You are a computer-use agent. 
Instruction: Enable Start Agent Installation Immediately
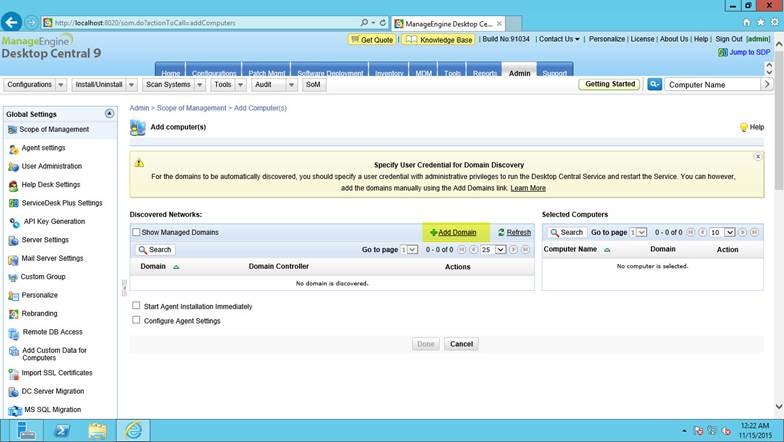(136, 306)
